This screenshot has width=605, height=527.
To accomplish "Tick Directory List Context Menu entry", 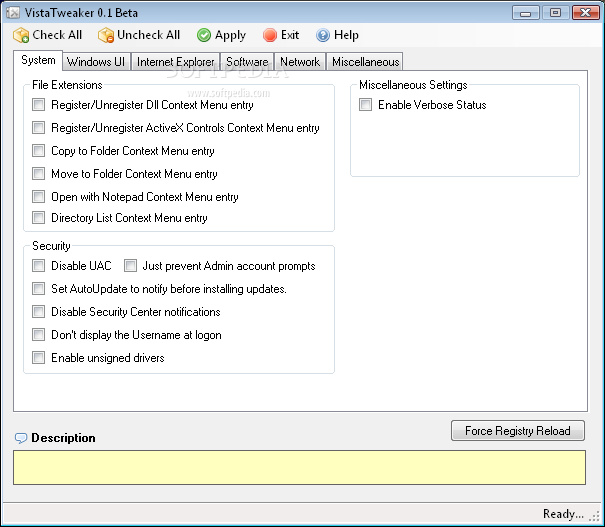I will 38,218.
